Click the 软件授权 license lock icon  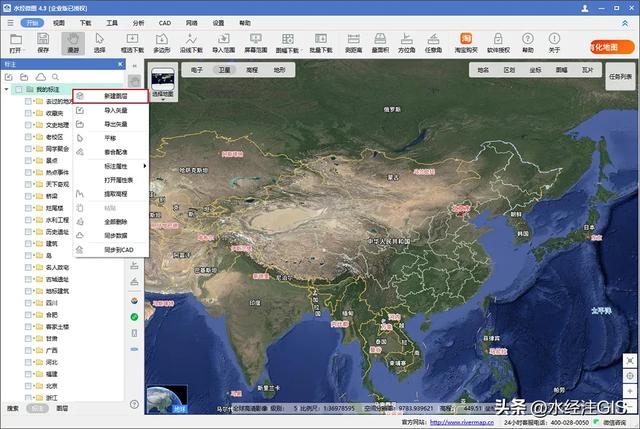pyautogui.click(x=498, y=39)
